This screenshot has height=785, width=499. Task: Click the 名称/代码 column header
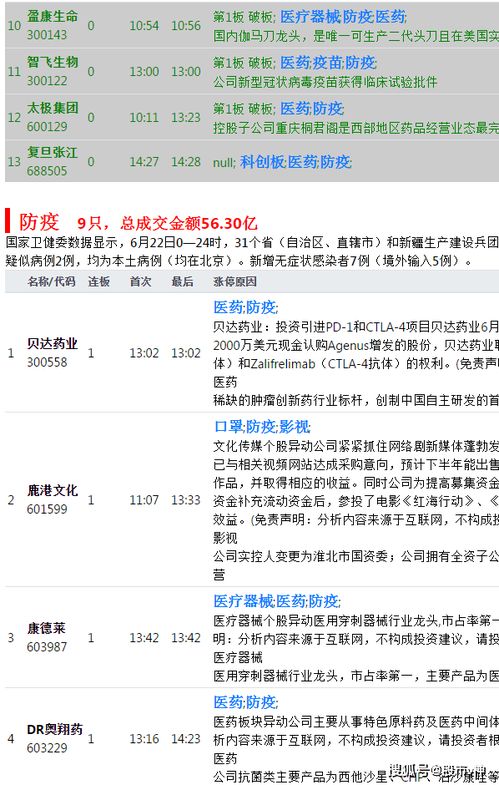click(51, 281)
